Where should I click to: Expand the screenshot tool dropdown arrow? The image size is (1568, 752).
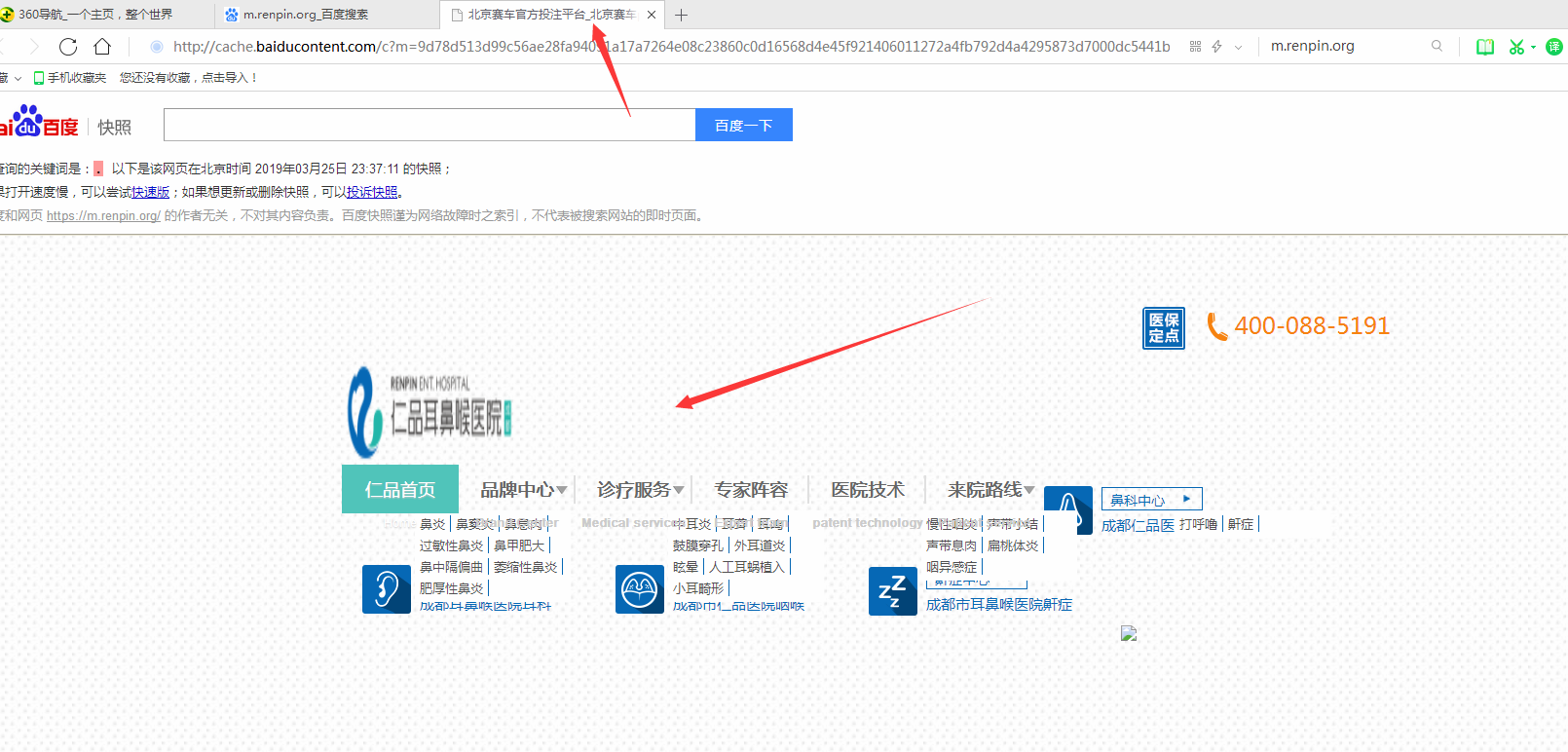[x=1533, y=47]
